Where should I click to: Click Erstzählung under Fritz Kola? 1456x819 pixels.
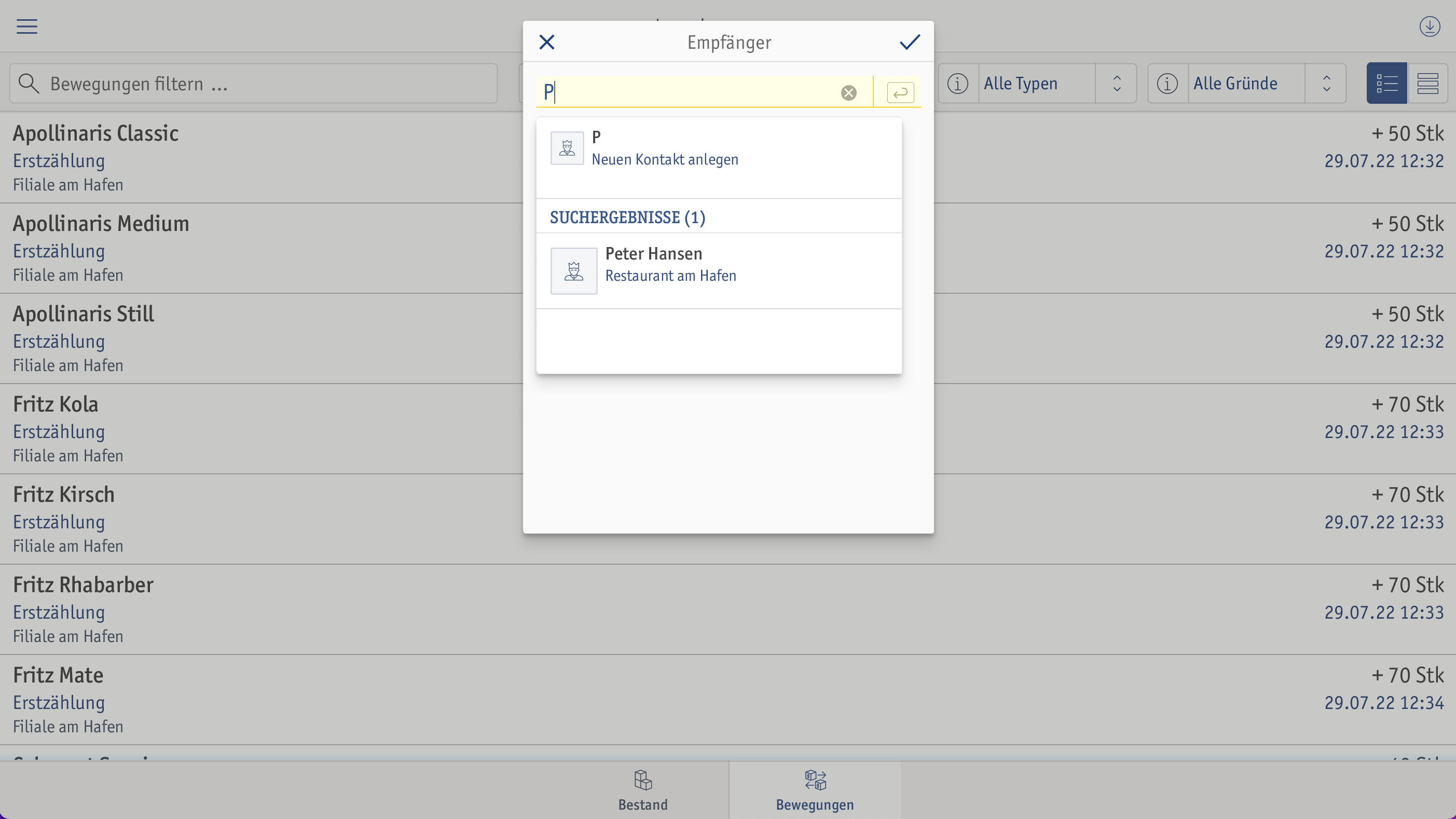(59, 432)
